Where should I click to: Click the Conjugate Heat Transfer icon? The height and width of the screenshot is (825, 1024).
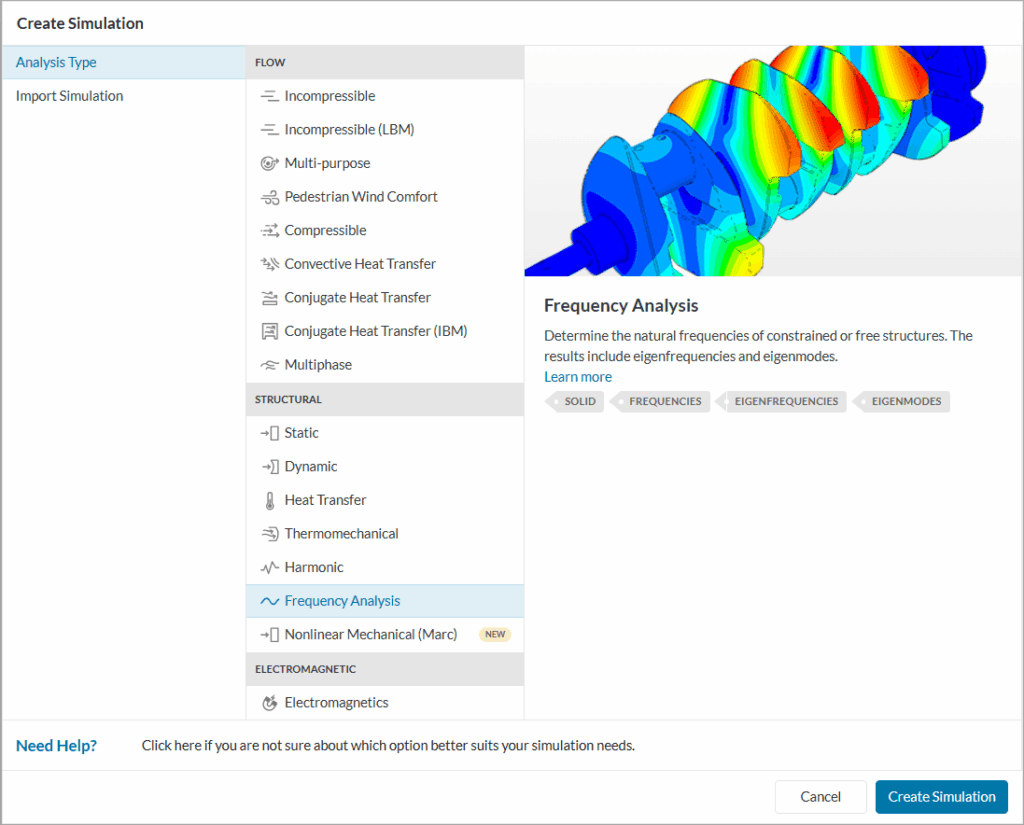[x=270, y=297]
